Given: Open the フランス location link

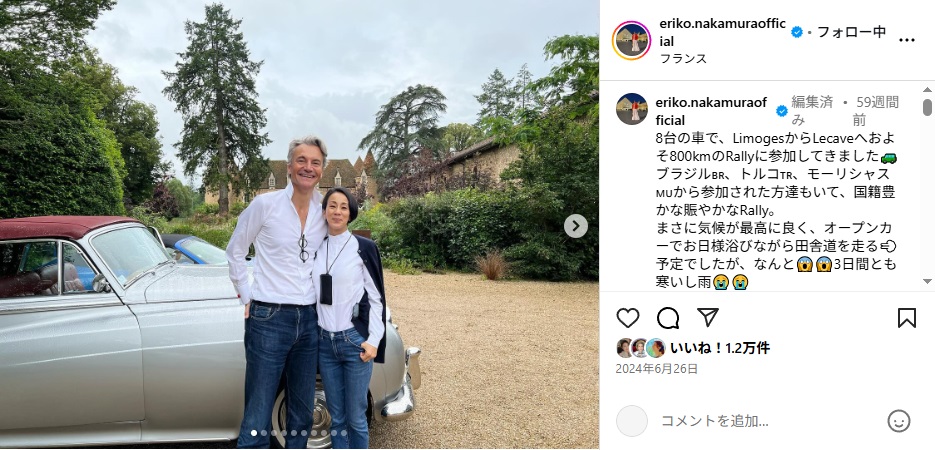Looking at the screenshot, I should 683,58.
